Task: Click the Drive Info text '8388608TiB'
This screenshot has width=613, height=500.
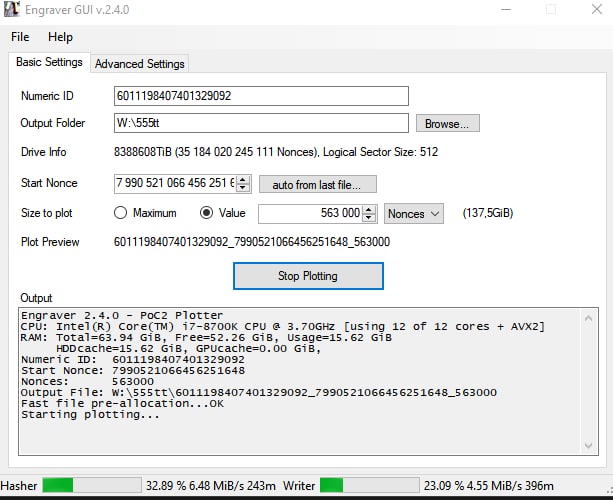Action: pos(143,152)
